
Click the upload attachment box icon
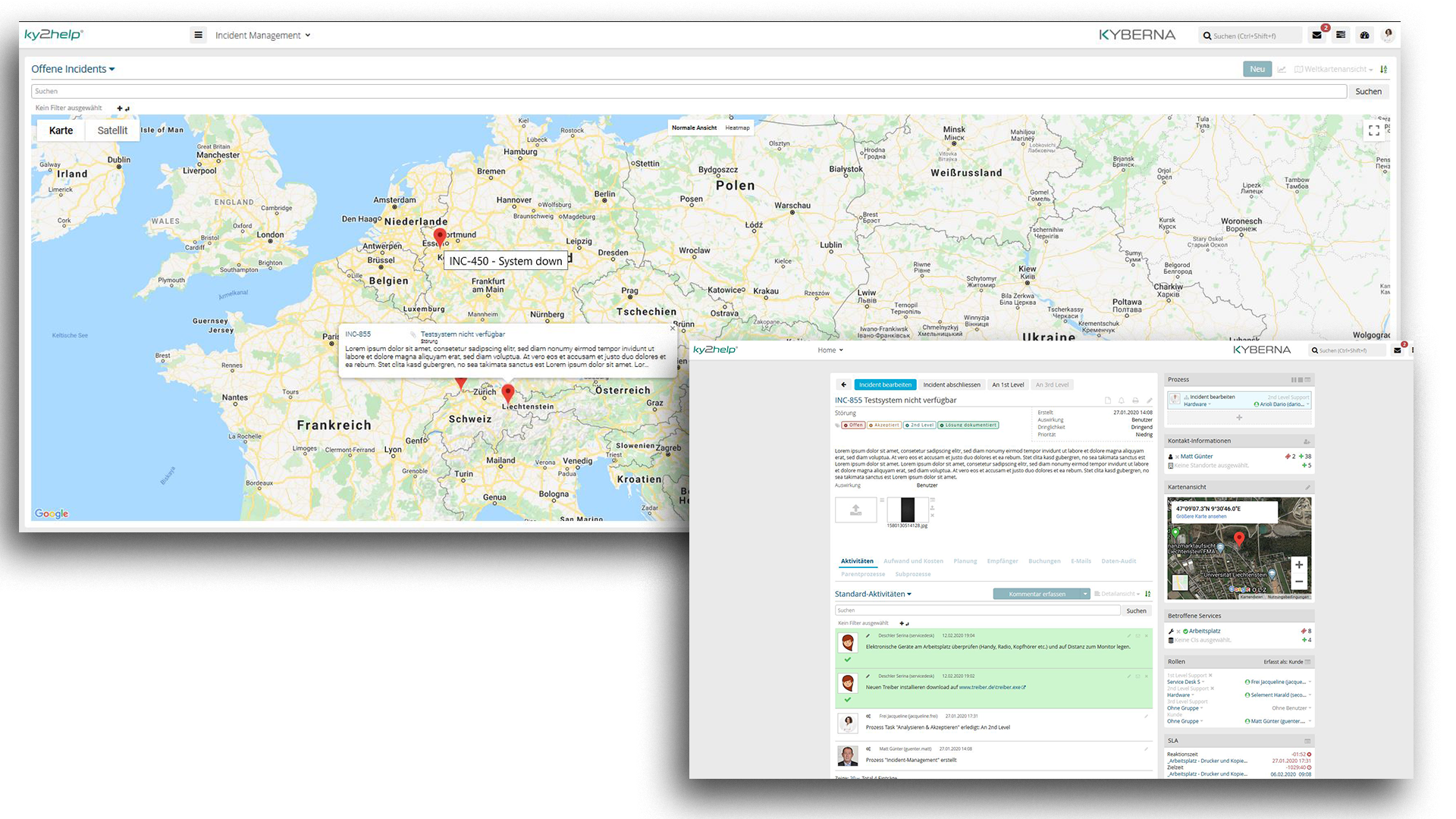tap(855, 510)
